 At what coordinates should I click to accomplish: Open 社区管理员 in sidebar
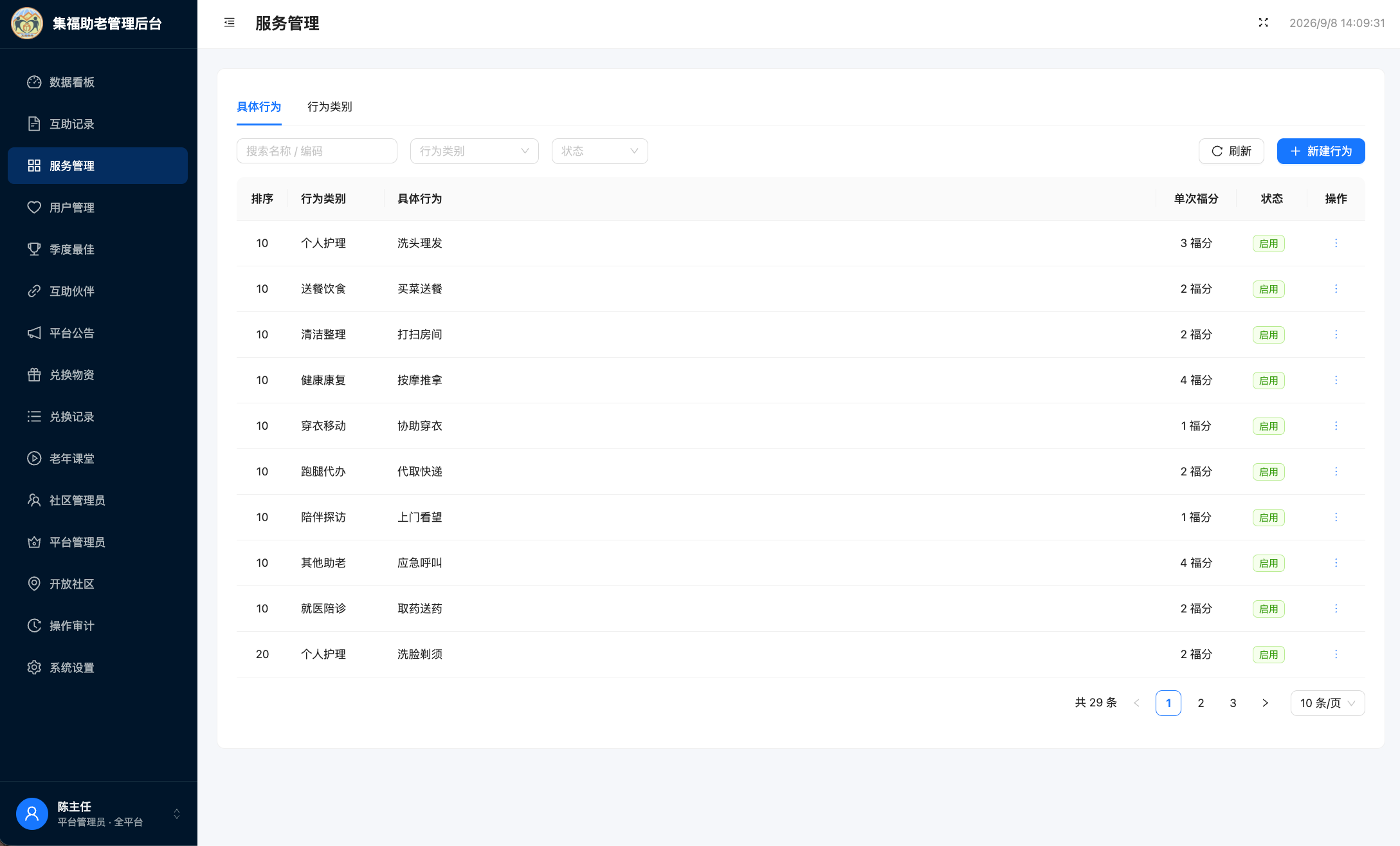coord(98,501)
